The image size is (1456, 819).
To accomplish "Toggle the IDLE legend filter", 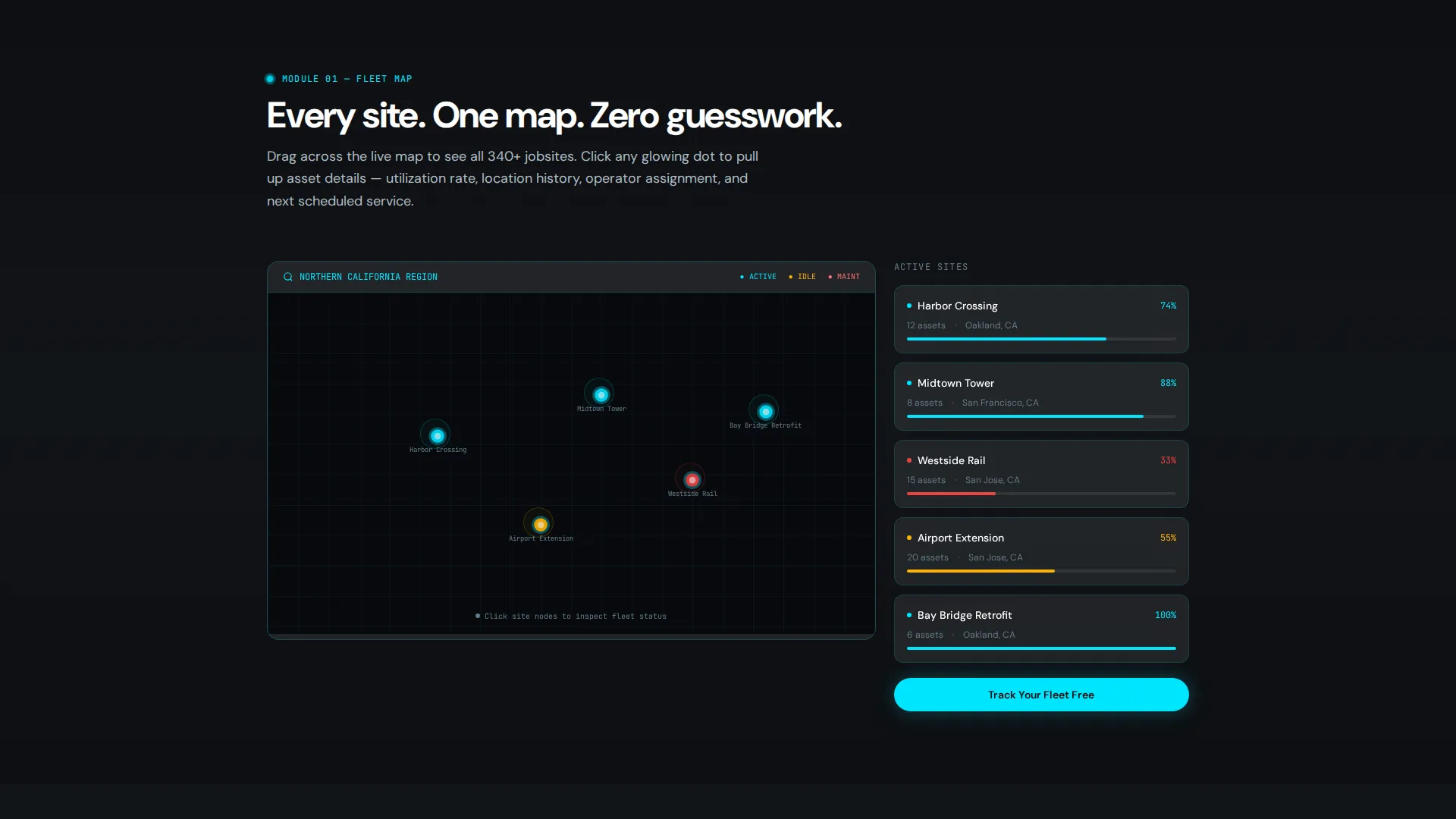I will click(802, 277).
